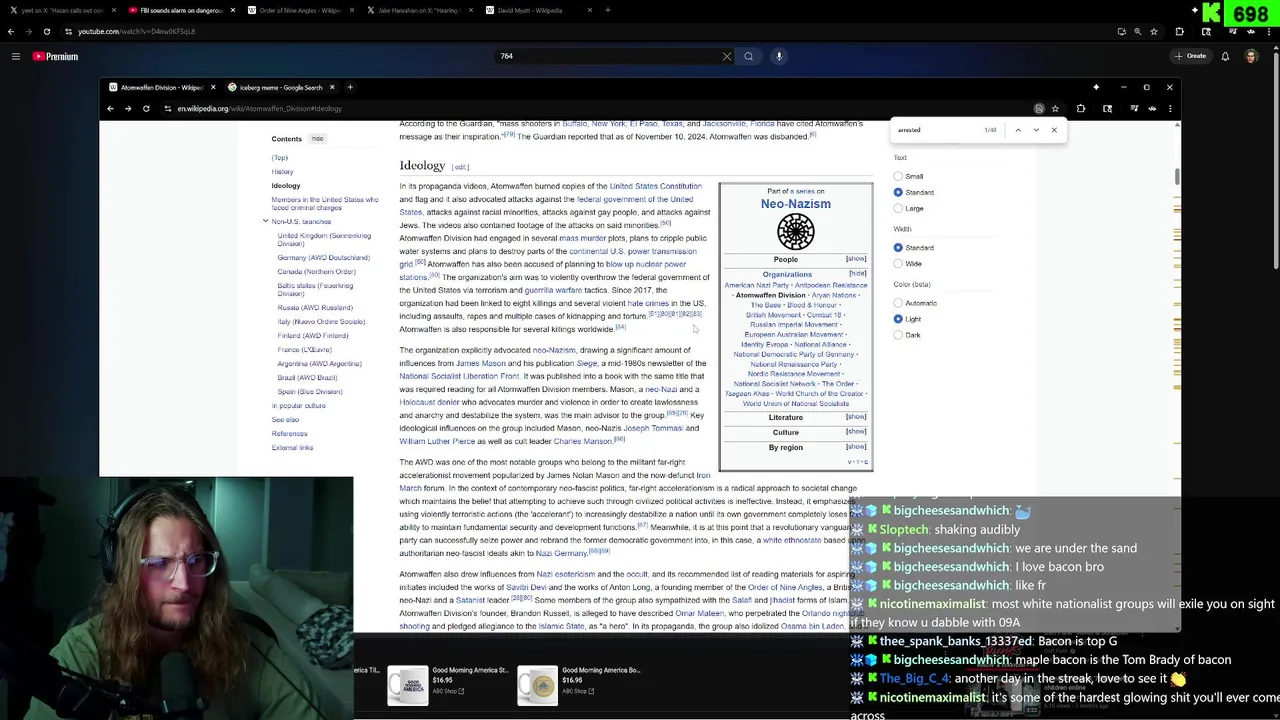Click the find-in-page 'arrested' input field
This screenshot has height=720, width=1280.
pos(938,130)
